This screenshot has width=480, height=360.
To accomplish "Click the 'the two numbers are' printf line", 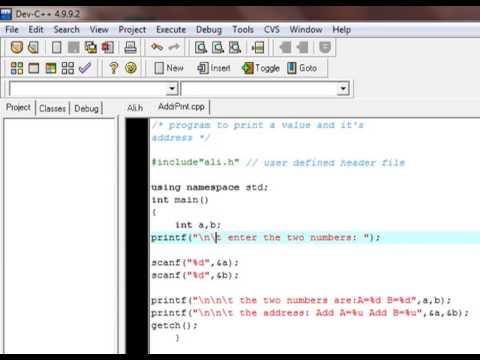I will coord(301,300).
